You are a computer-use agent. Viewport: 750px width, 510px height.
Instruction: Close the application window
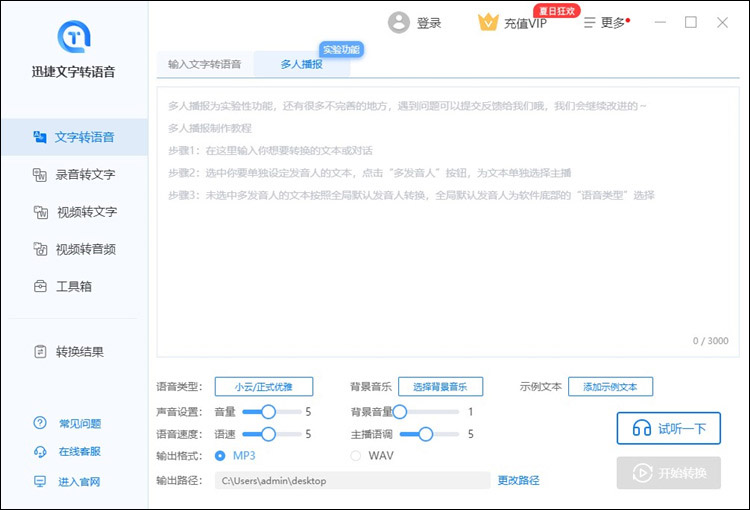pyautogui.click(x=722, y=22)
